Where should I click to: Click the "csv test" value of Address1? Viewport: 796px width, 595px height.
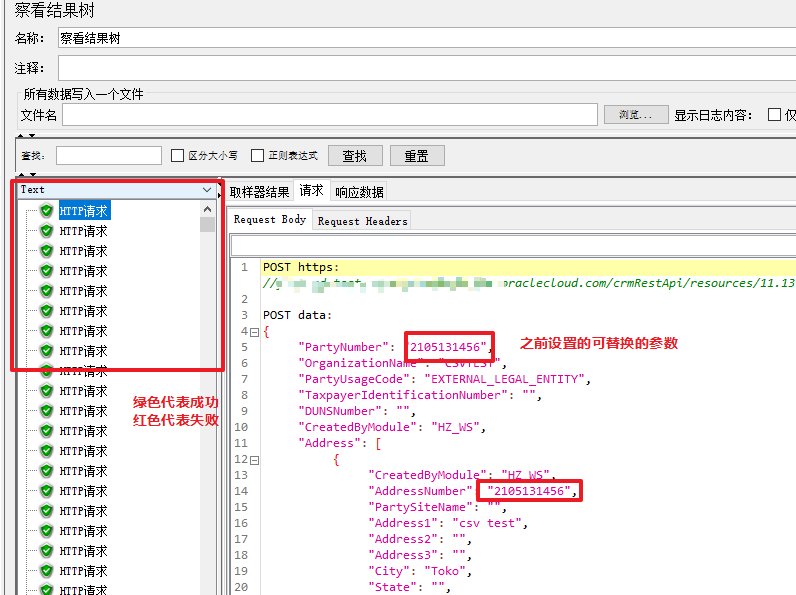pyautogui.click(x=486, y=523)
